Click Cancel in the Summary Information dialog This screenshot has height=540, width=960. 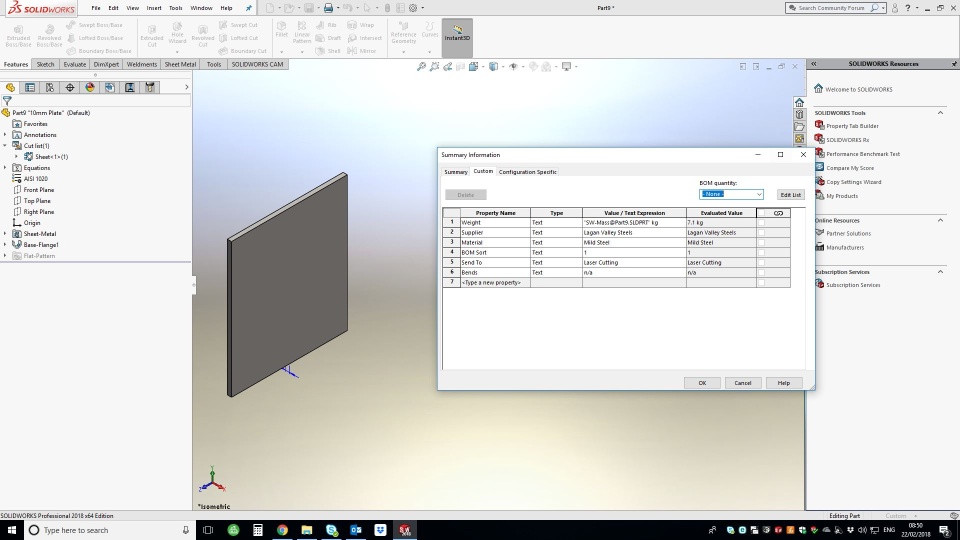[743, 383]
